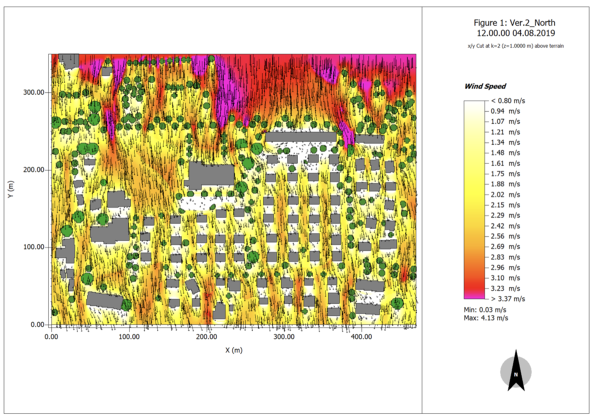
Task: Click the '3.23 m/s' legend label
Action: pyautogui.click(x=505, y=288)
